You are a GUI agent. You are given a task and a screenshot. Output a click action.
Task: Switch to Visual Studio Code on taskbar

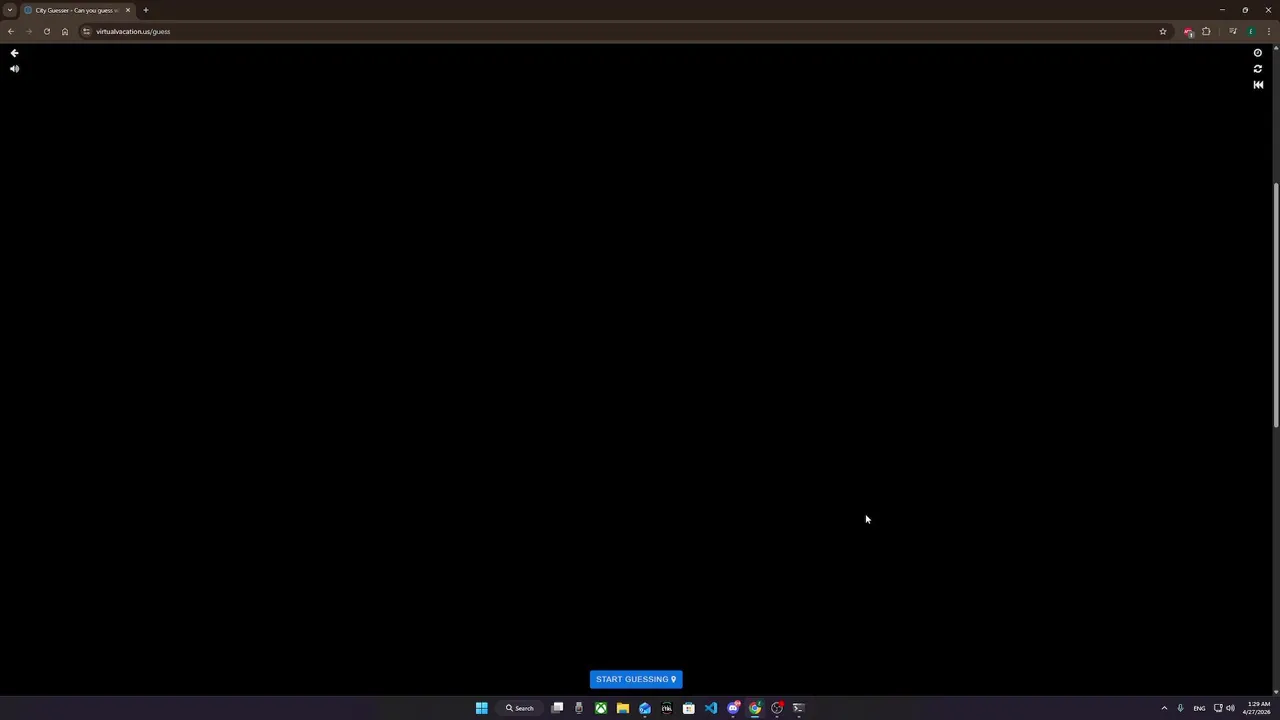tap(711, 708)
